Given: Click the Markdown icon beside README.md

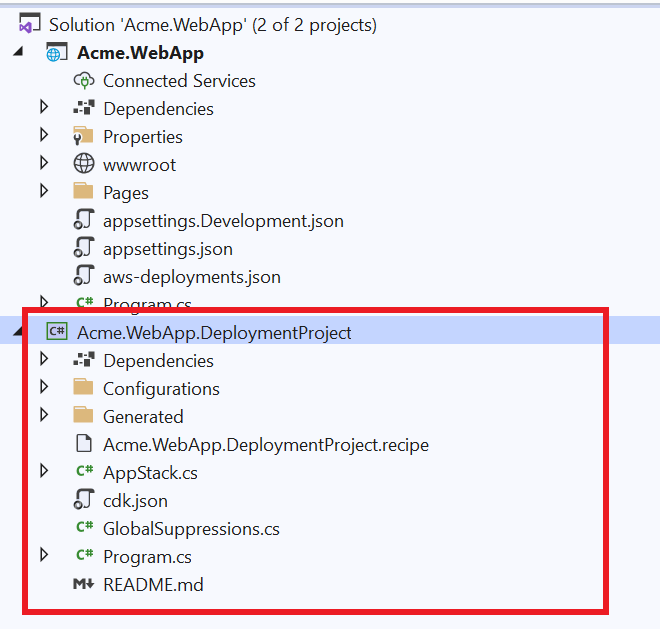Looking at the screenshot, I should coord(83,584).
